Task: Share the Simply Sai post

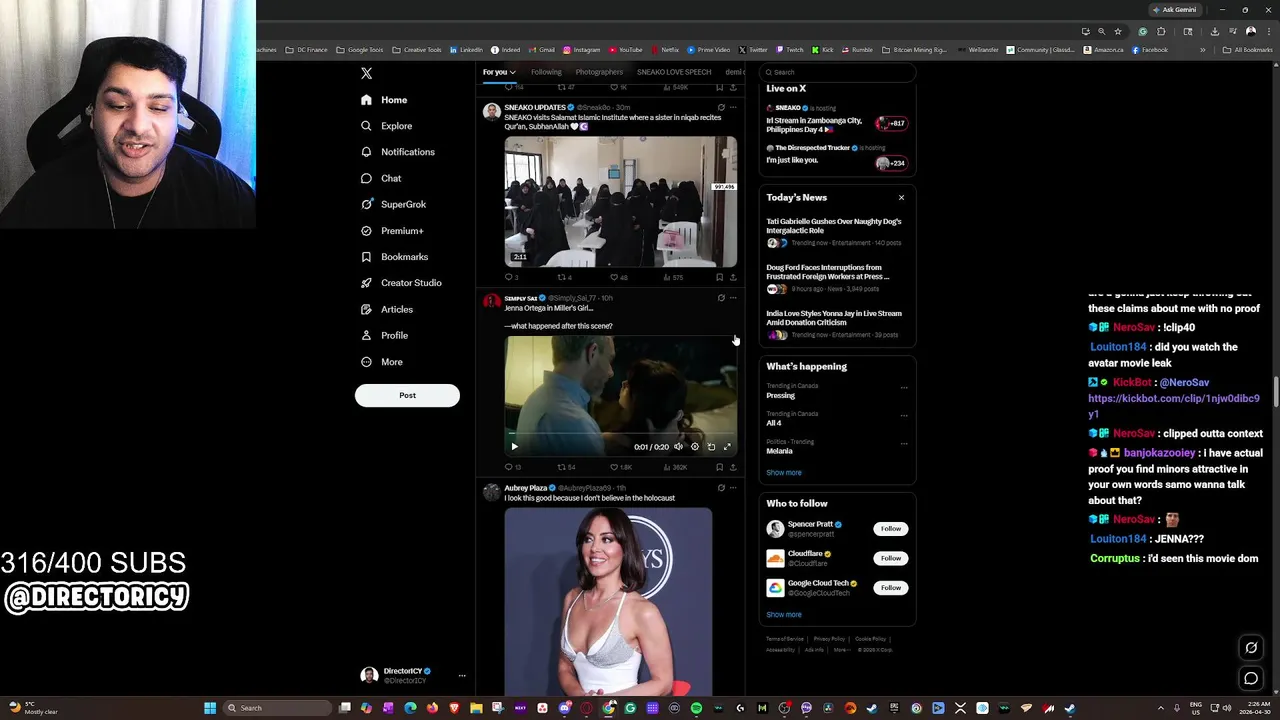Action: click(733, 467)
